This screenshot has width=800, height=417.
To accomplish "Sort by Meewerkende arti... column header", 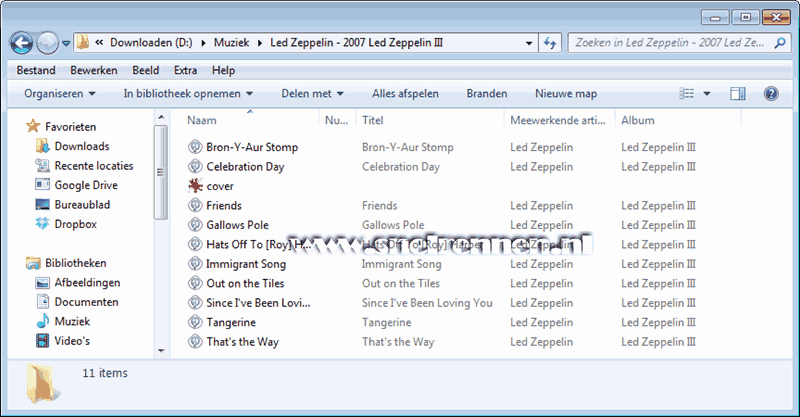I will [558, 120].
